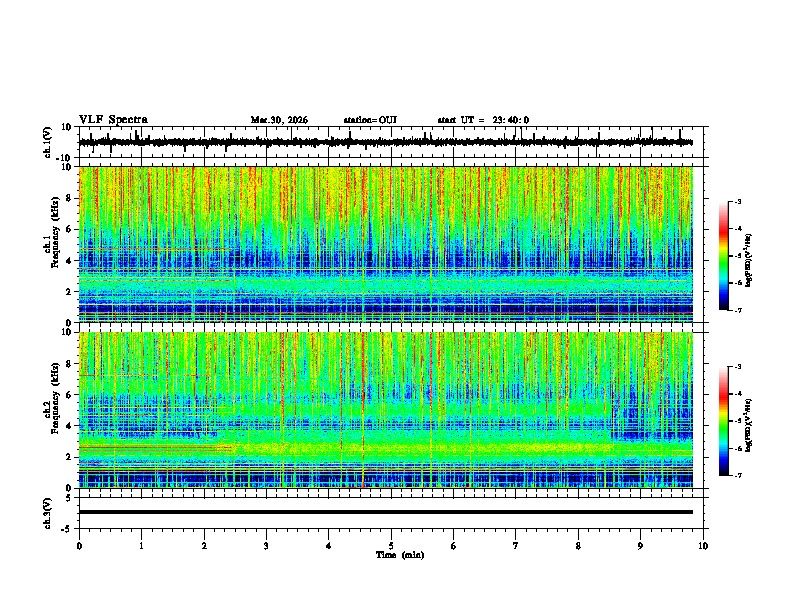Click the flat ch.3 voltage trace line
This screenshot has height=612, width=792.
click(x=385, y=512)
